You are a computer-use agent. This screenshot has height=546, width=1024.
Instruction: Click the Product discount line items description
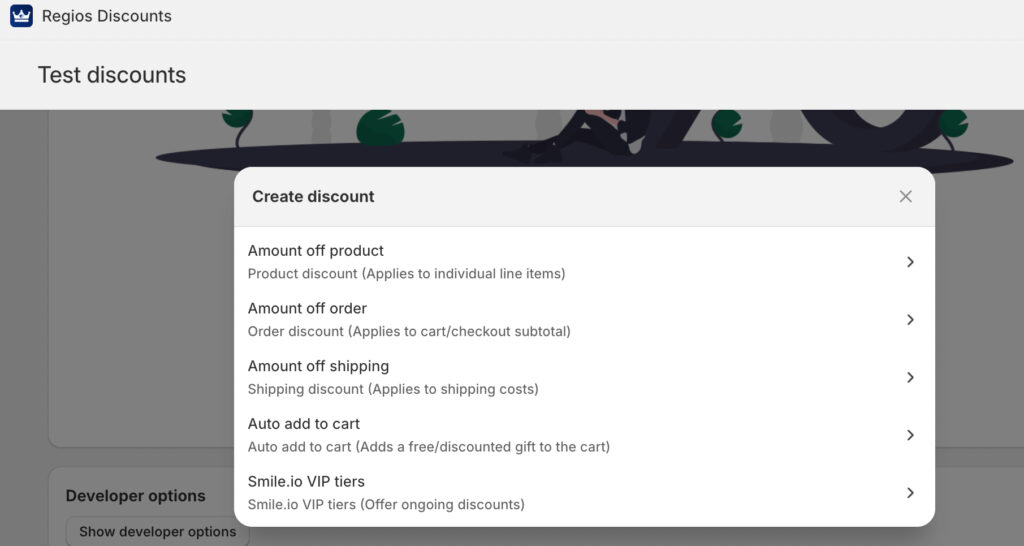[x=406, y=274]
